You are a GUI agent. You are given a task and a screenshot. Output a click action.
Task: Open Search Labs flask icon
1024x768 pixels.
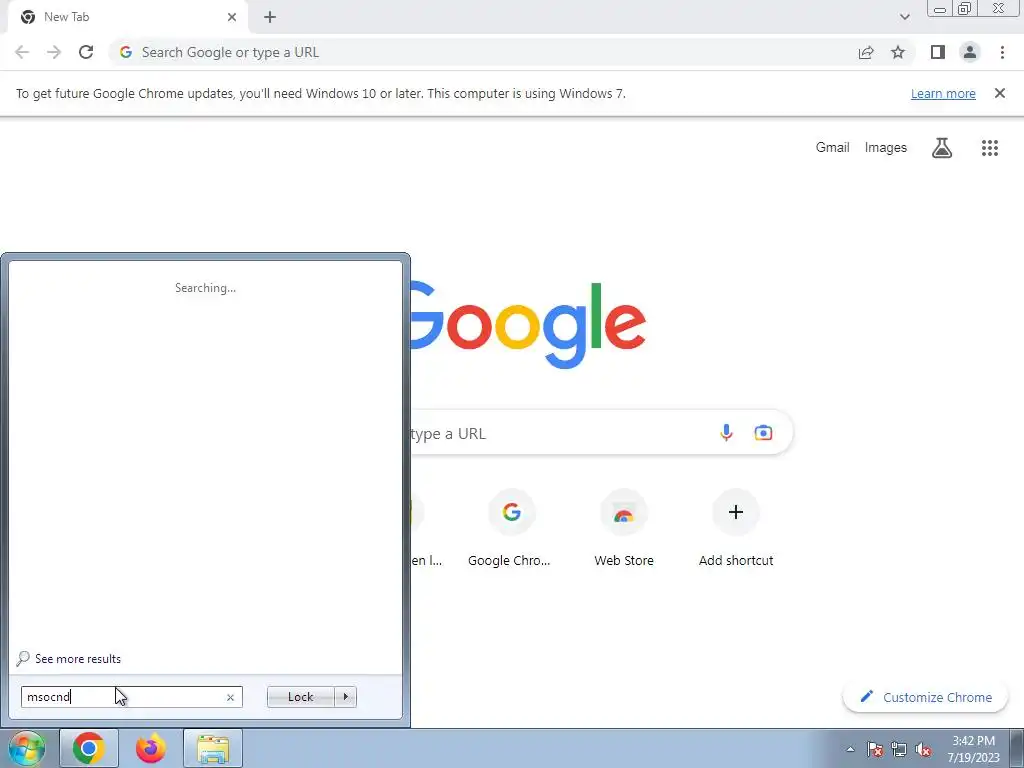pyautogui.click(x=942, y=148)
